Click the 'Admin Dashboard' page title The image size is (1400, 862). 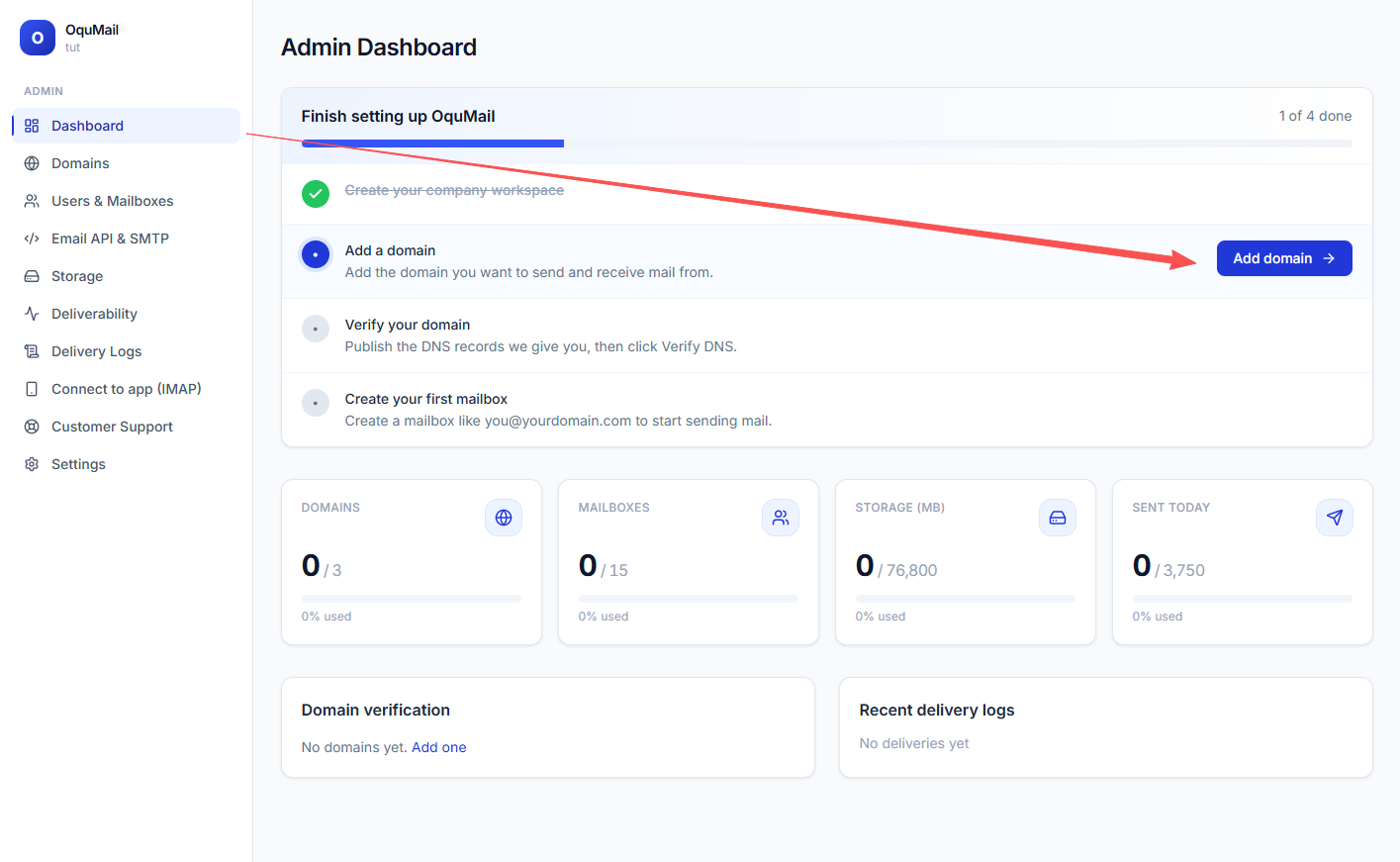tap(379, 48)
